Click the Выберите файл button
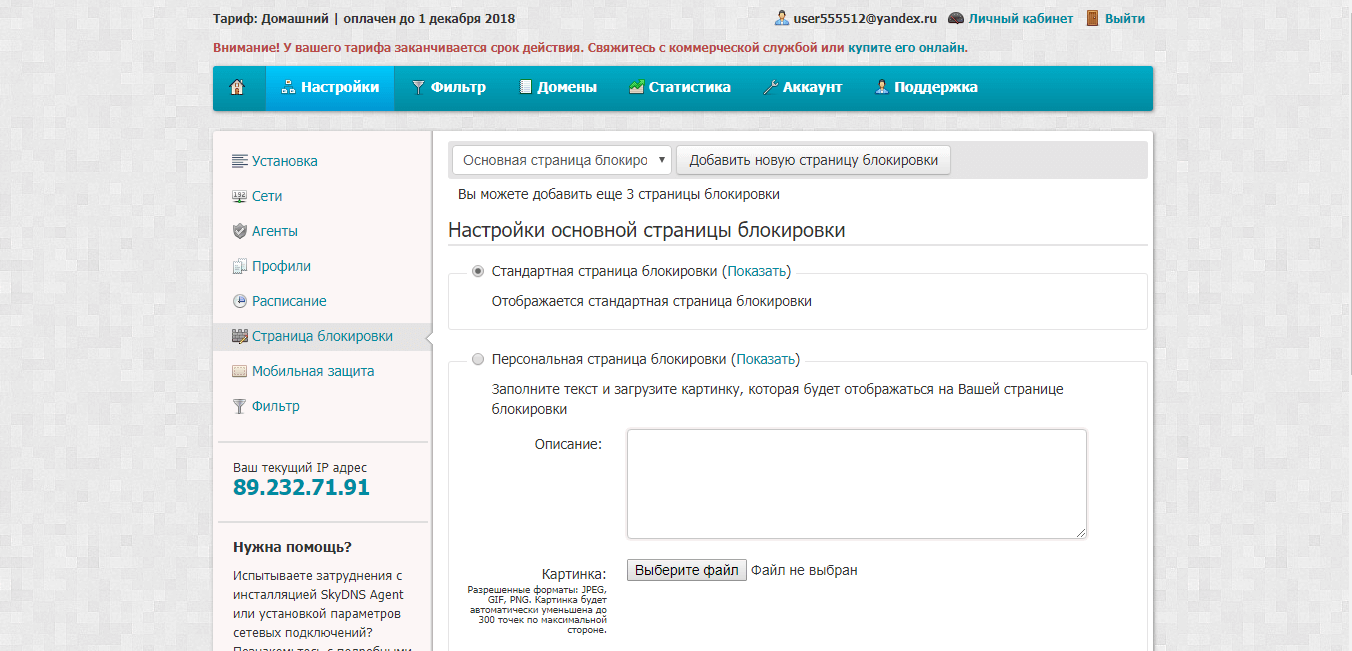 click(686, 570)
